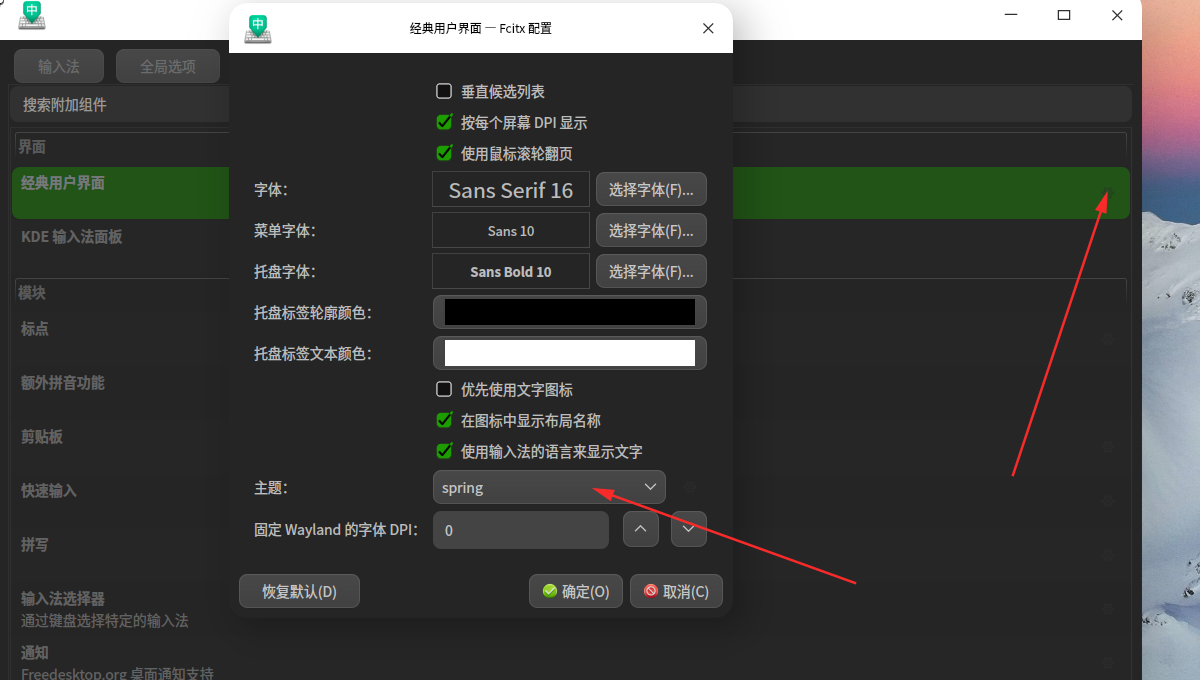This screenshot has width=1200, height=680.
Task: Open configure gear for 标点 module
Action: 1107,339
